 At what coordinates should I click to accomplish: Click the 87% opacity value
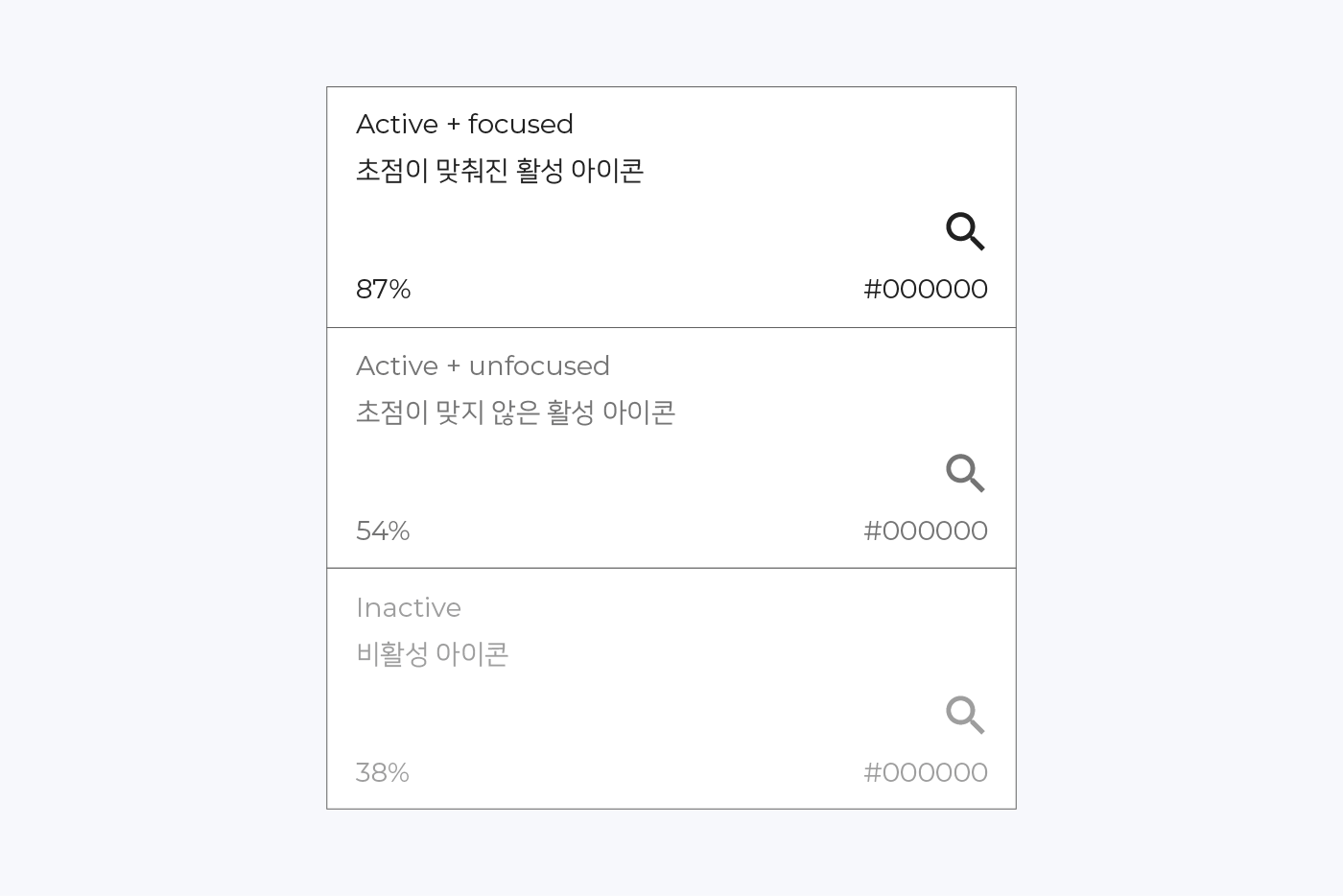click(x=383, y=289)
